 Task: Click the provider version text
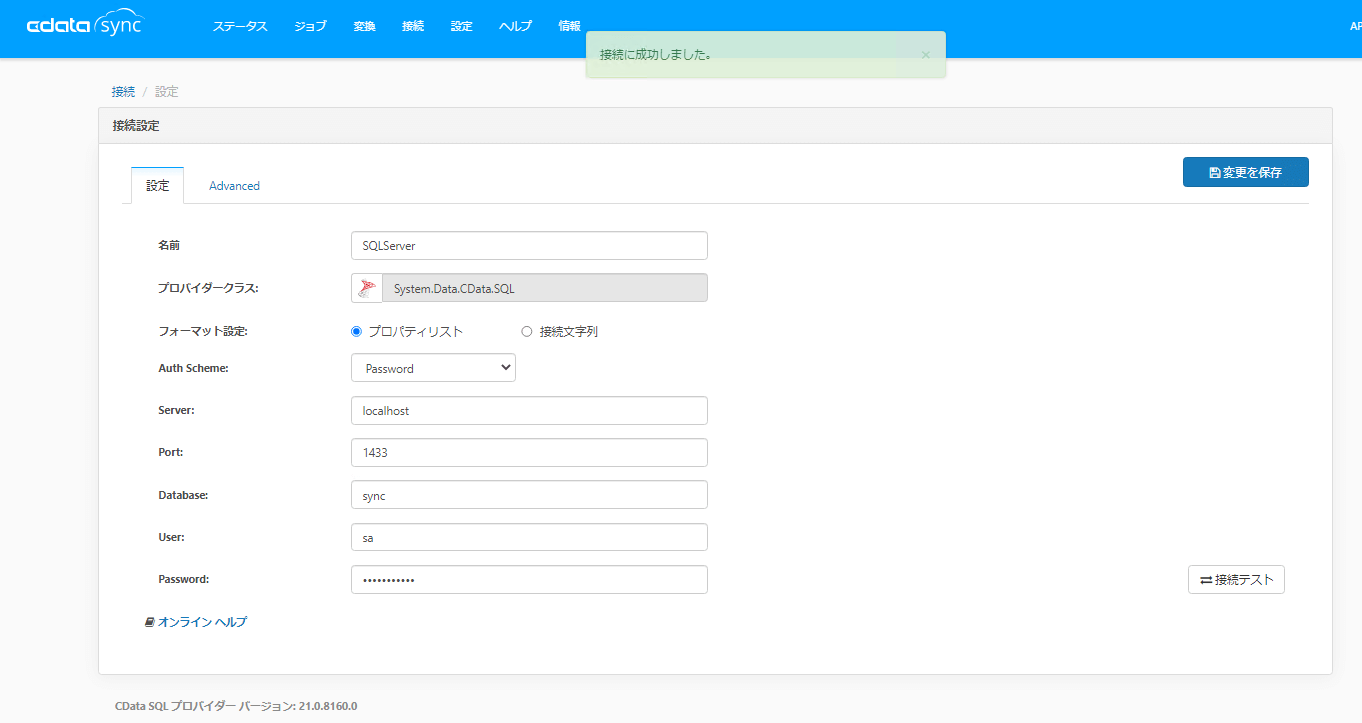coord(236,706)
